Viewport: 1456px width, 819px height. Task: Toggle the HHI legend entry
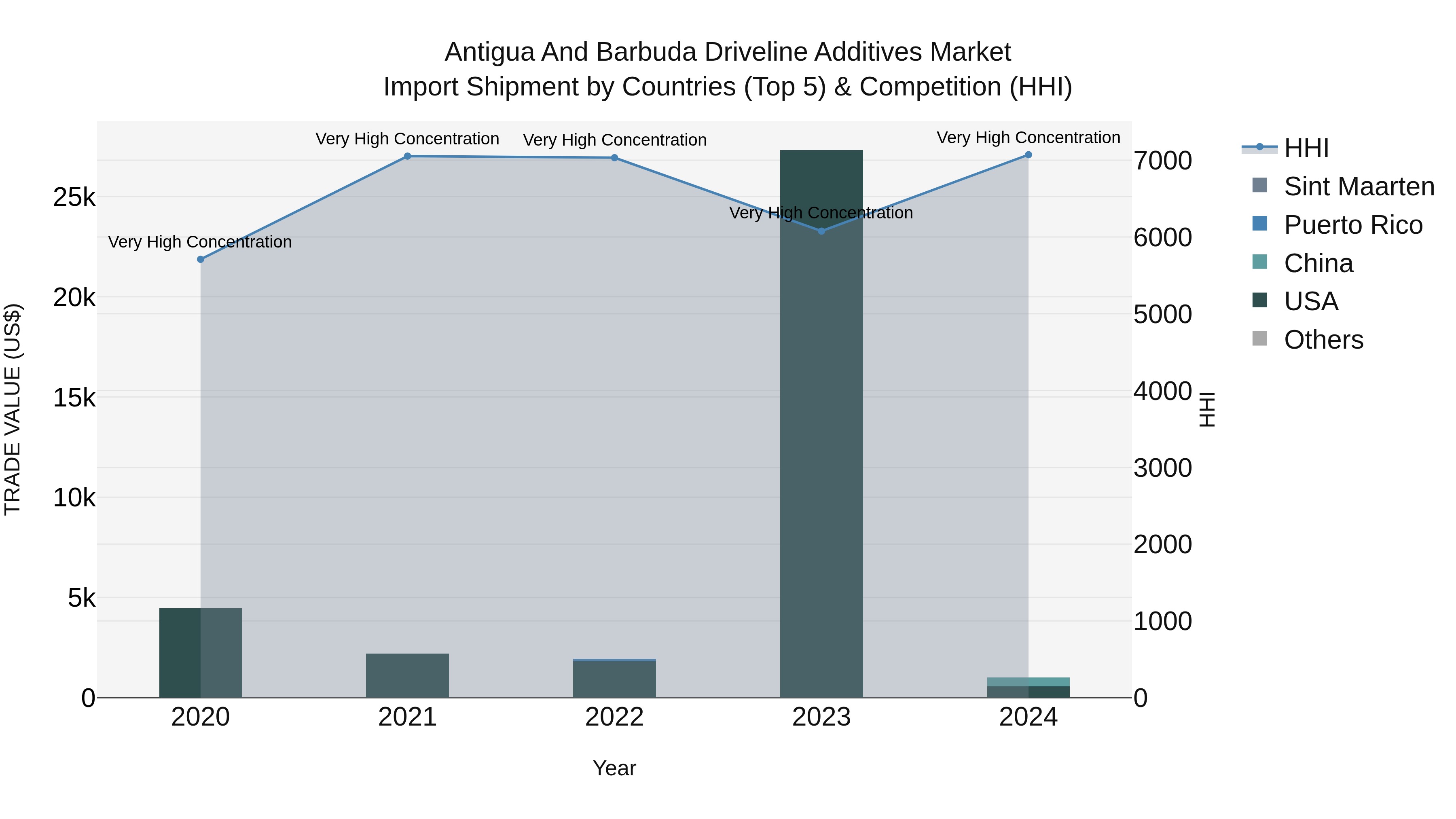(1285, 148)
